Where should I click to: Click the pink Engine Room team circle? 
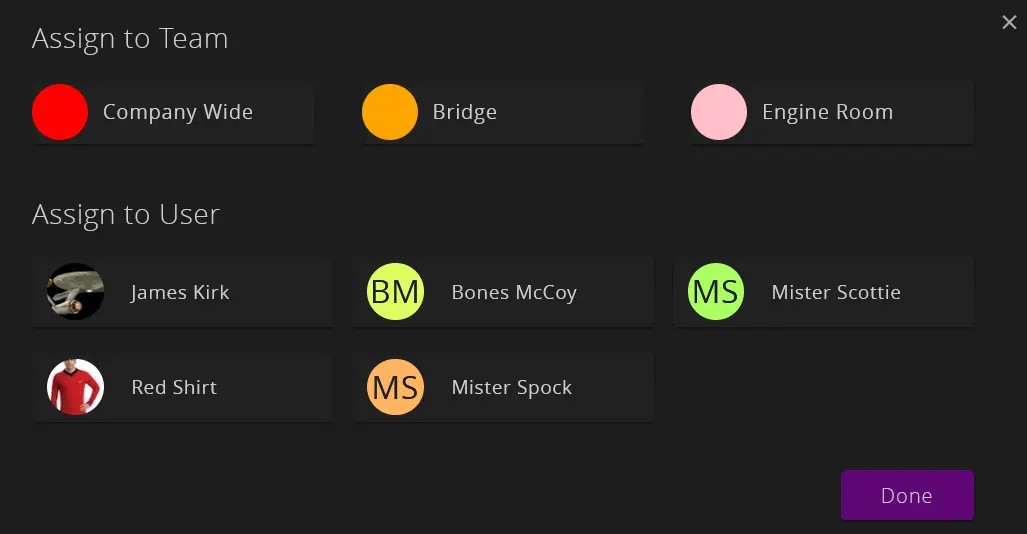719,112
